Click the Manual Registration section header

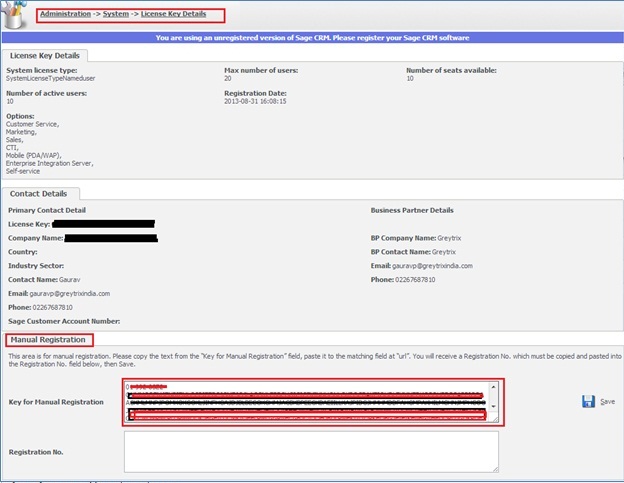click(48, 340)
